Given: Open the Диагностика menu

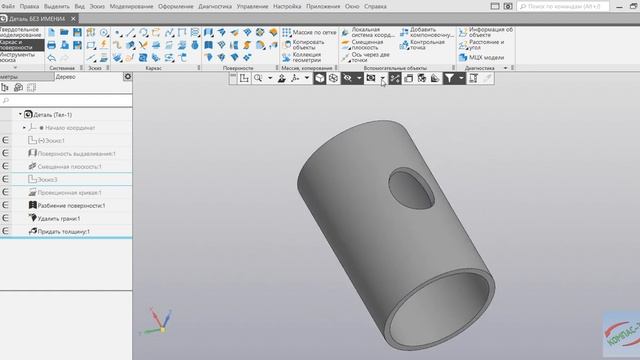Looking at the screenshot, I should pyautogui.click(x=215, y=7).
